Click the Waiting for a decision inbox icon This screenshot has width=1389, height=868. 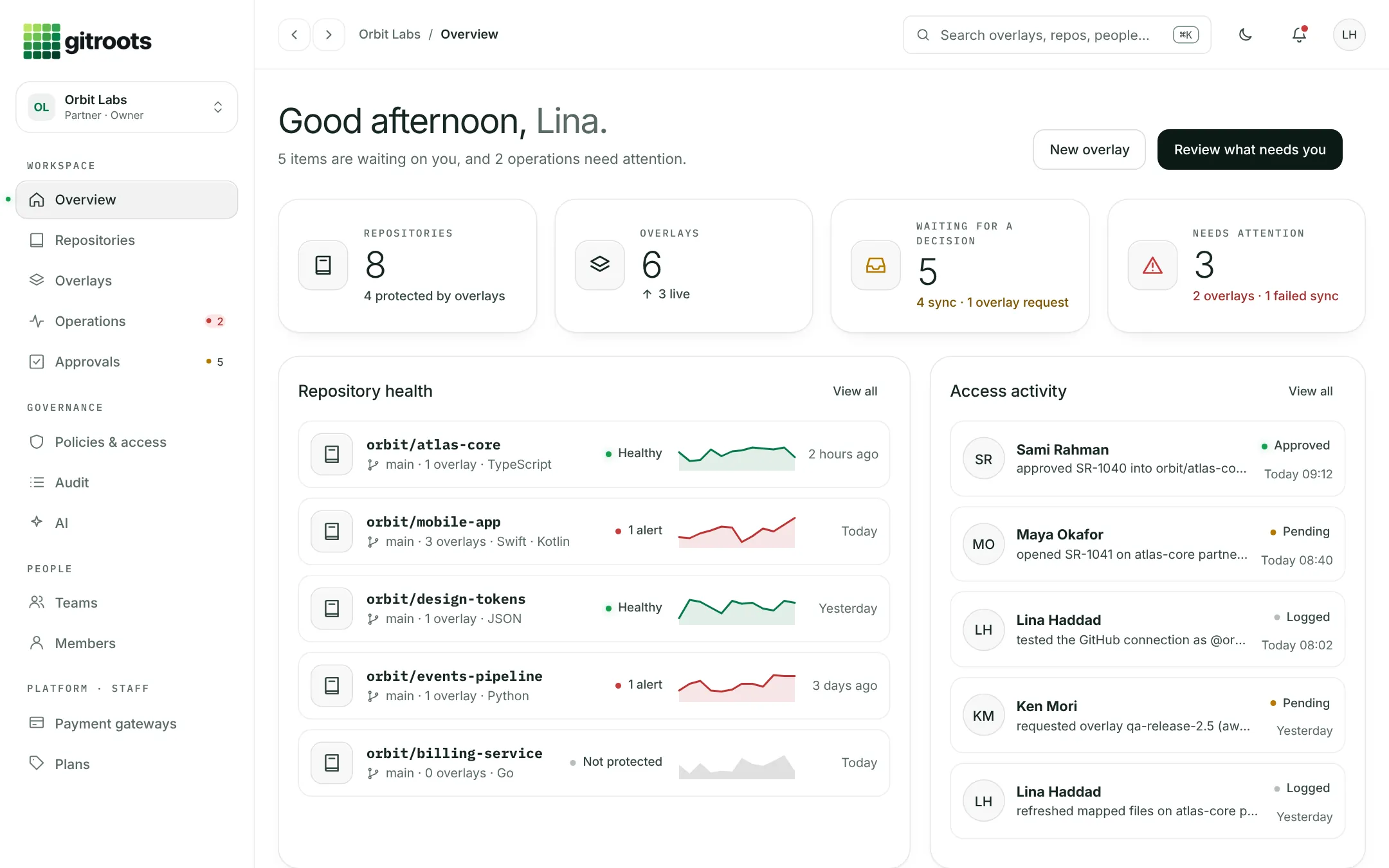click(875, 265)
